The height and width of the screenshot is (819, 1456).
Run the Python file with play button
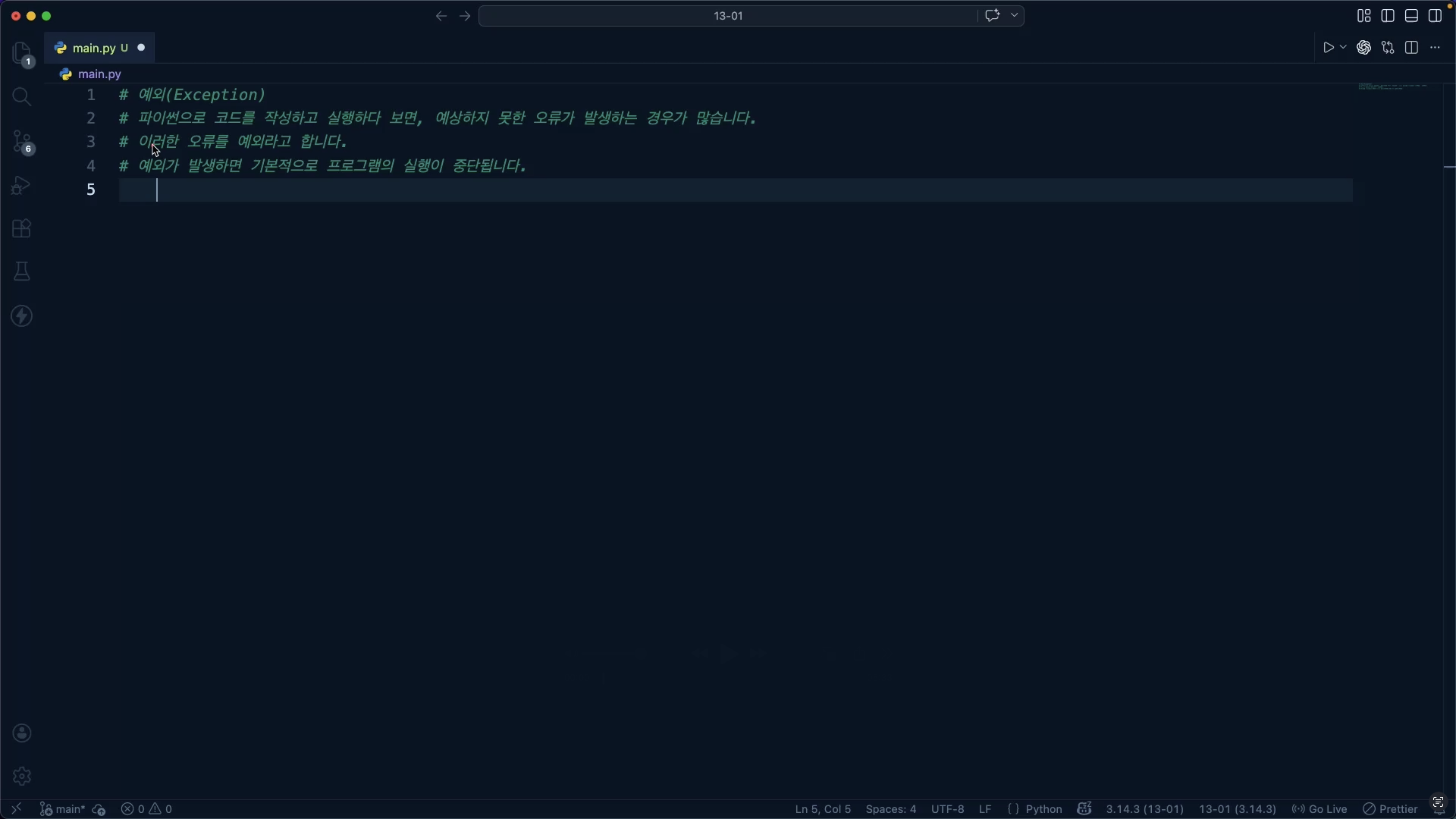click(1328, 48)
